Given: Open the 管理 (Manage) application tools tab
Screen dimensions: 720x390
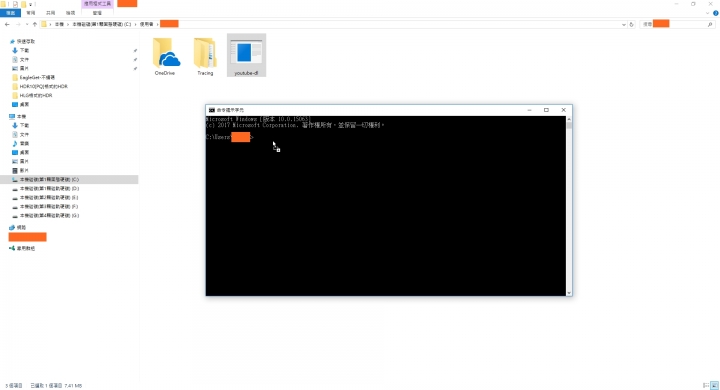Looking at the screenshot, I should pyautogui.click(x=97, y=13).
